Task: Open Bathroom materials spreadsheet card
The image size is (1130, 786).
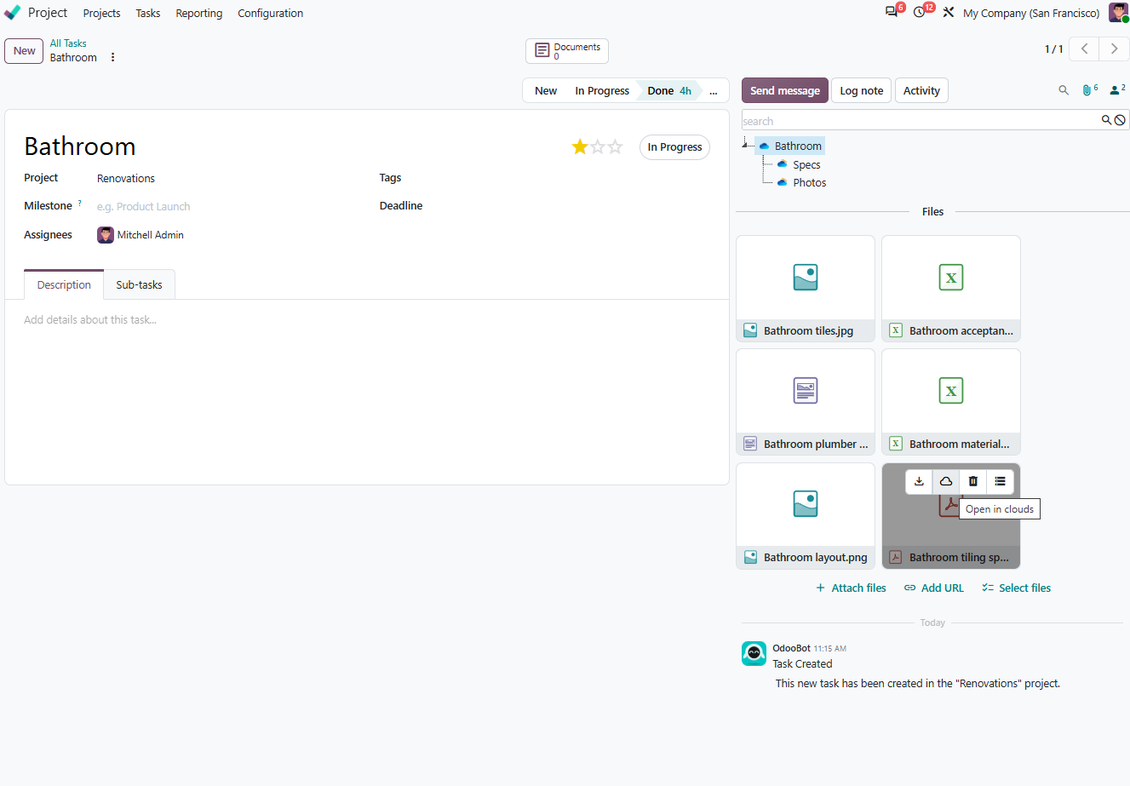Action: pyautogui.click(x=951, y=402)
